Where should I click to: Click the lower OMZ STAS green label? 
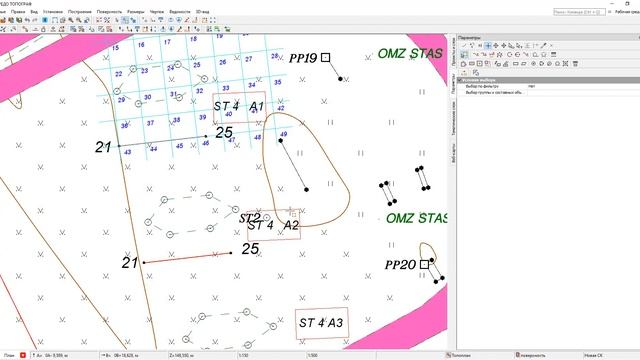click(x=416, y=218)
